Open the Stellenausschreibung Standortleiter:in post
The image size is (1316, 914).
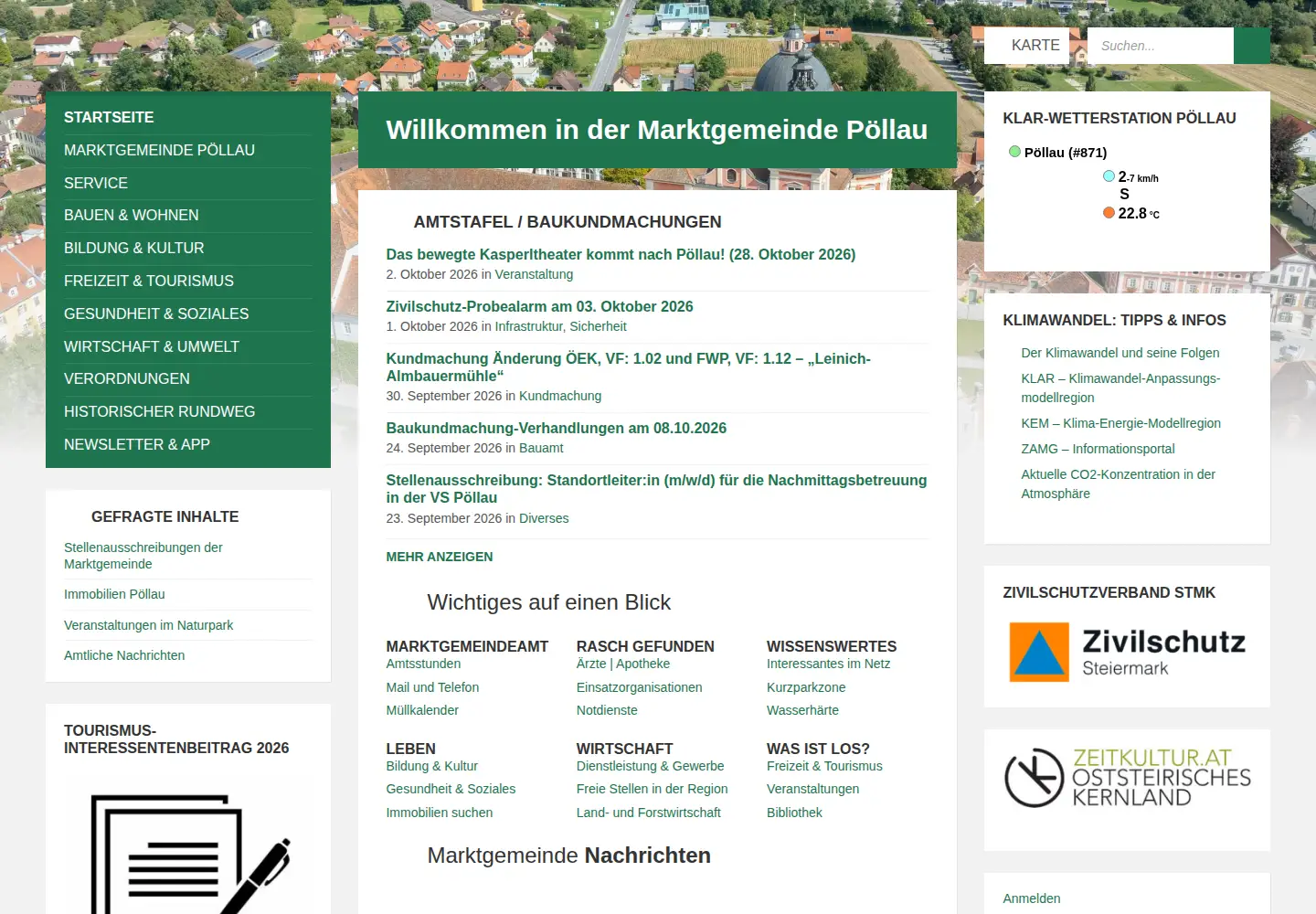point(656,489)
